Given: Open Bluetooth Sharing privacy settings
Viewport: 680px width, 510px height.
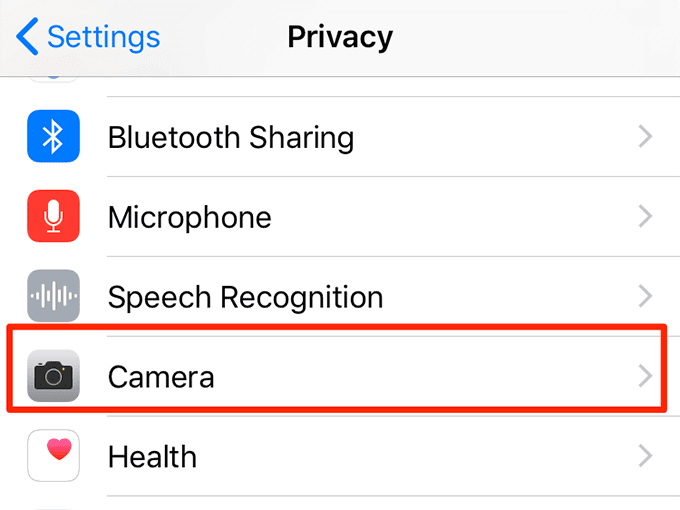Looking at the screenshot, I should click(x=230, y=137).
